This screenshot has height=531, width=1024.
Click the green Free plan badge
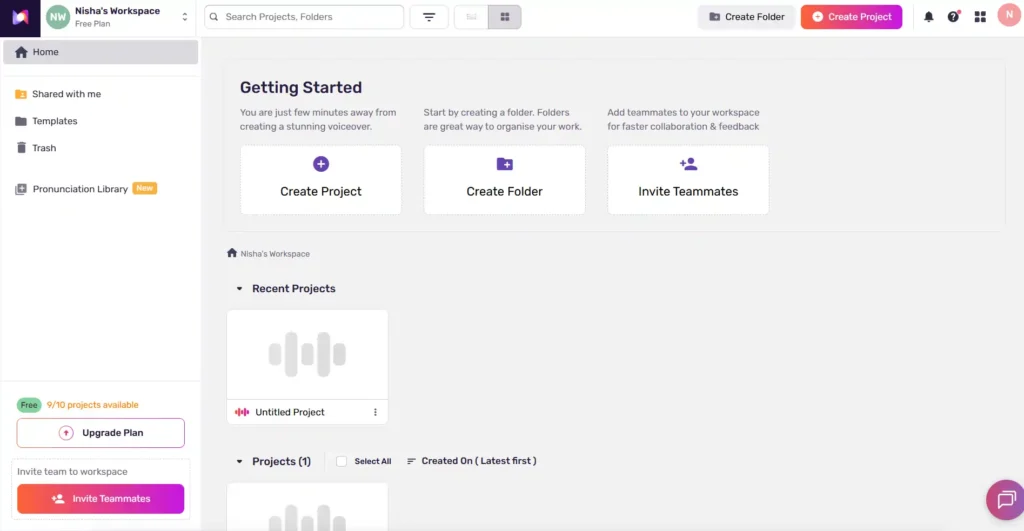[x=29, y=405]
